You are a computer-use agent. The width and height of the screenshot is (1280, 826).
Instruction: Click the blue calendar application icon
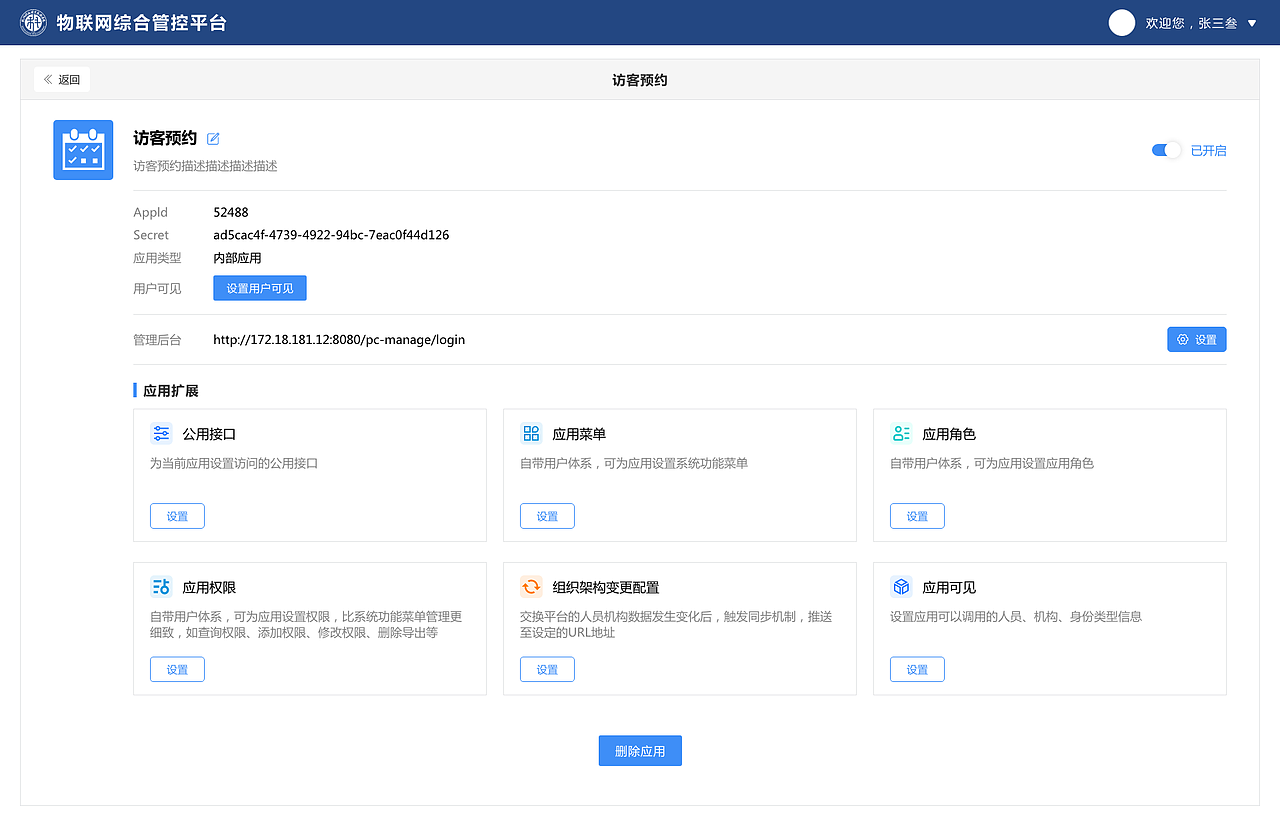(x=83, y=150)
